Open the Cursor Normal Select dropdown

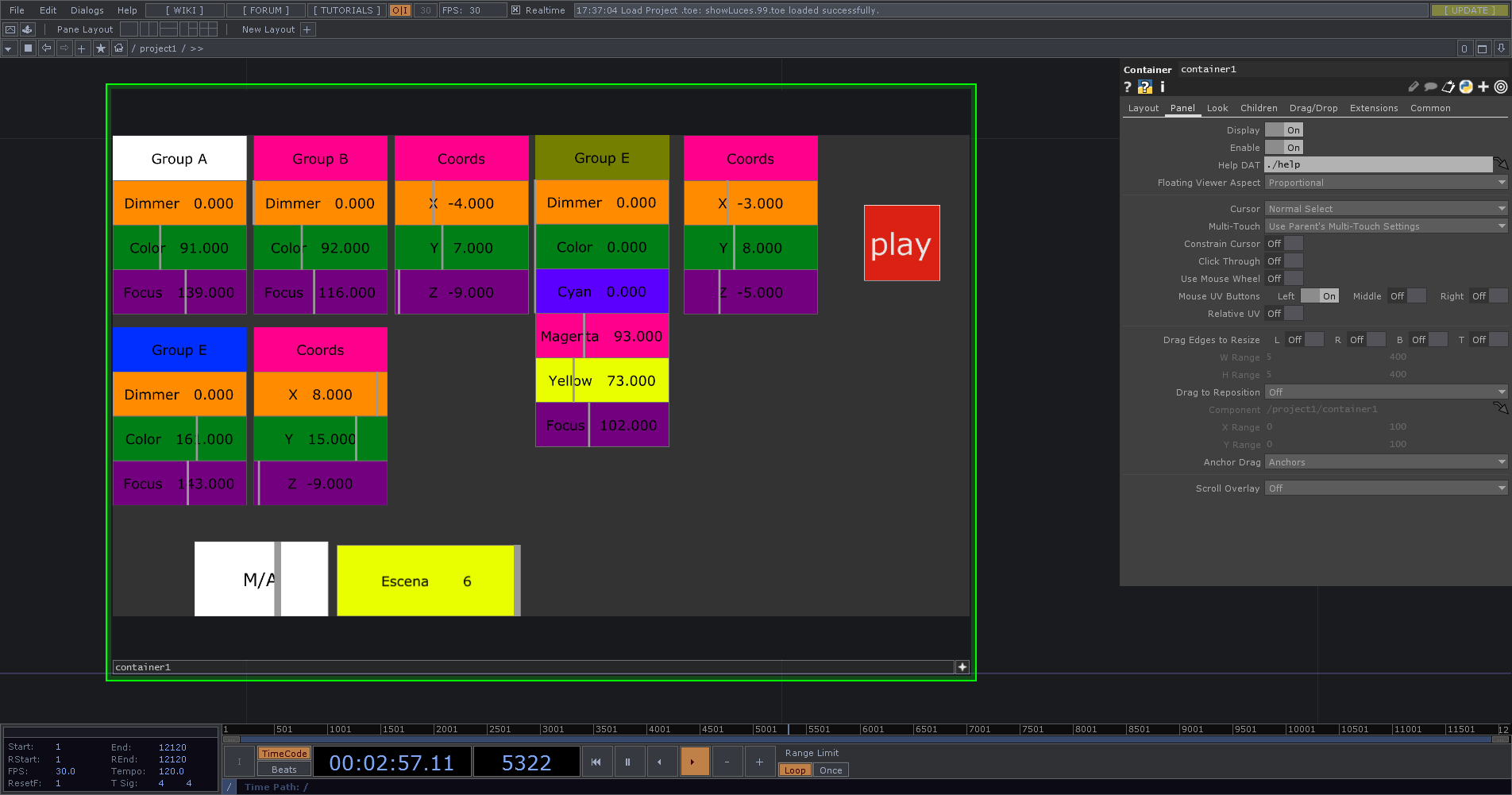coord(1386,209)
